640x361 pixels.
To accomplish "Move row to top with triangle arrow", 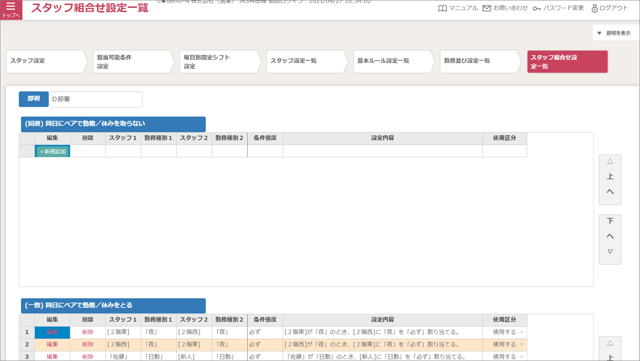I will 610,161.
